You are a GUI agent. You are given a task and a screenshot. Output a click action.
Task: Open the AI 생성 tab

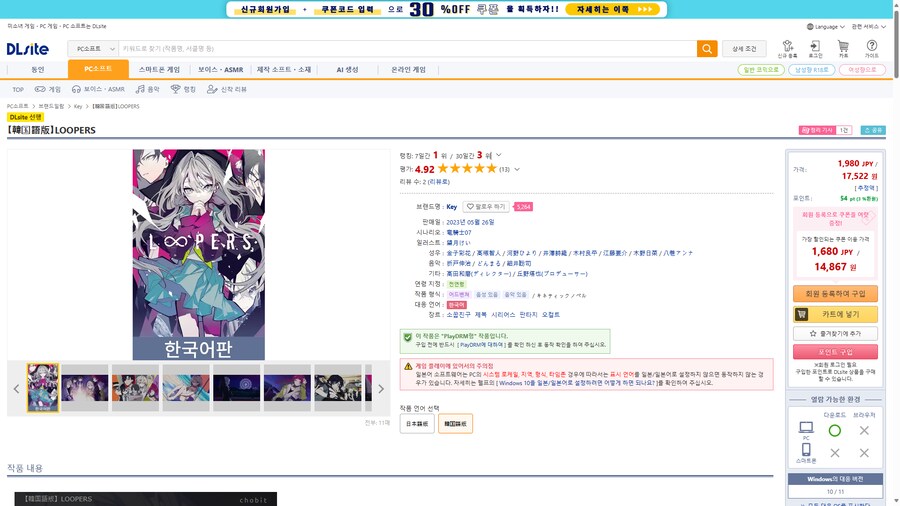click(x=347, y=69)
